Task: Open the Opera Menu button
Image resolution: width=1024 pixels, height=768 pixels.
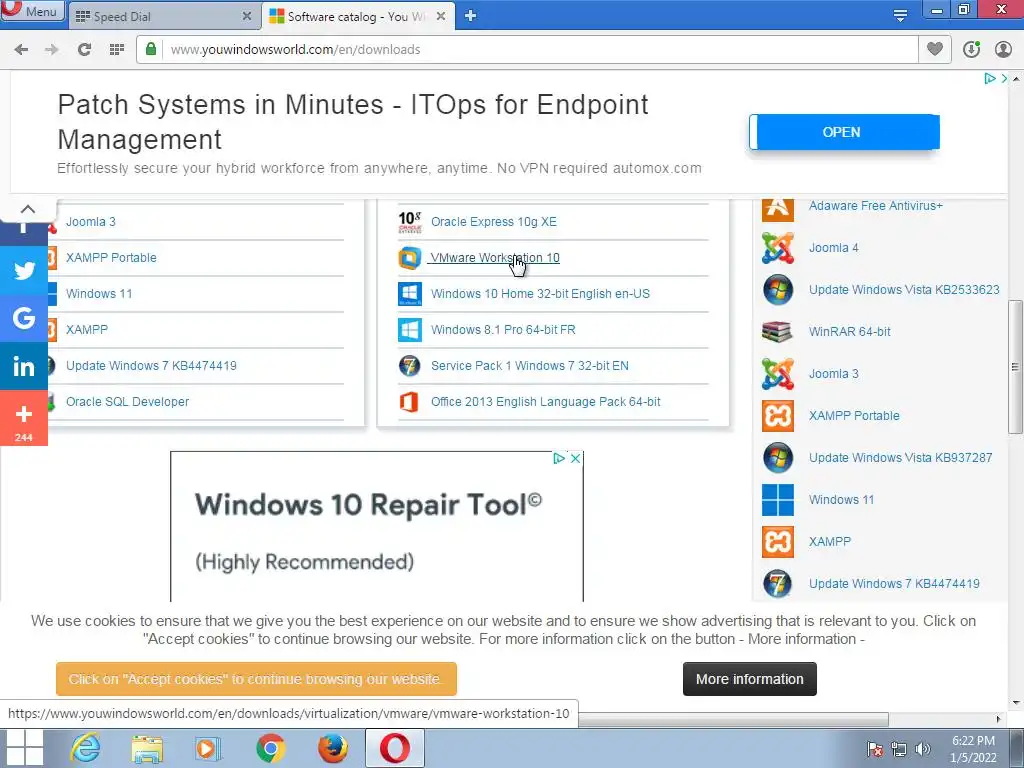Action: point(32,11)
